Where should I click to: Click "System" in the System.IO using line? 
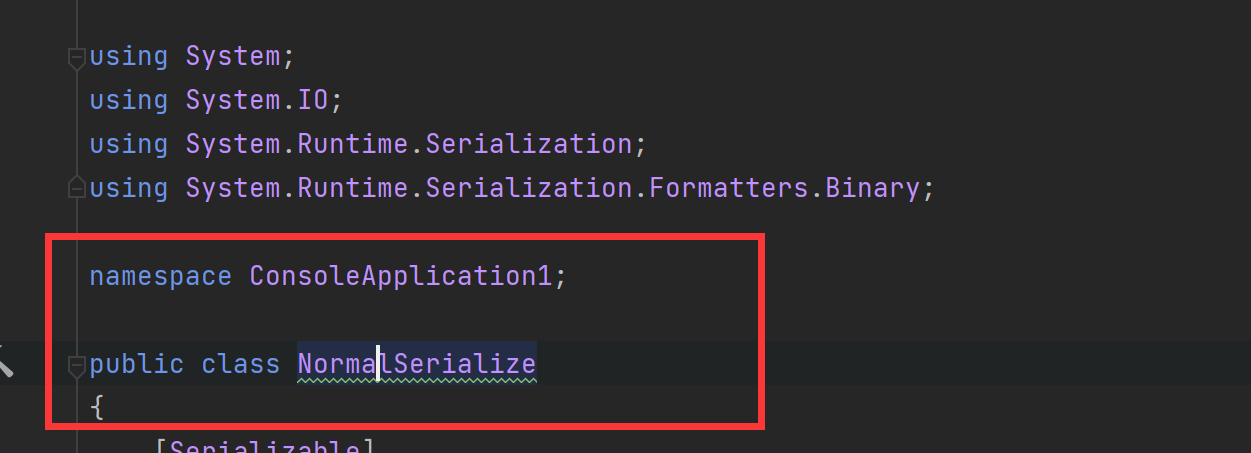233,100
